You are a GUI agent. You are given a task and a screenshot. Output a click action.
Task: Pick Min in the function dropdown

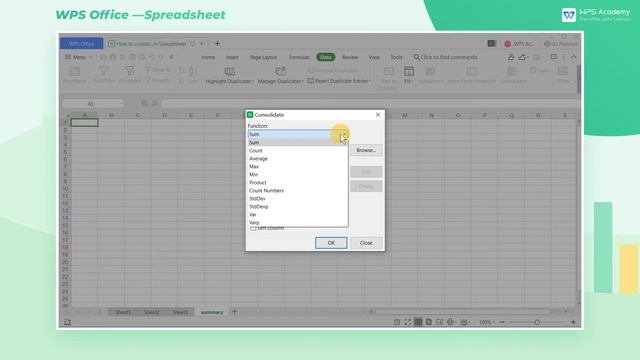pos(298,174)
